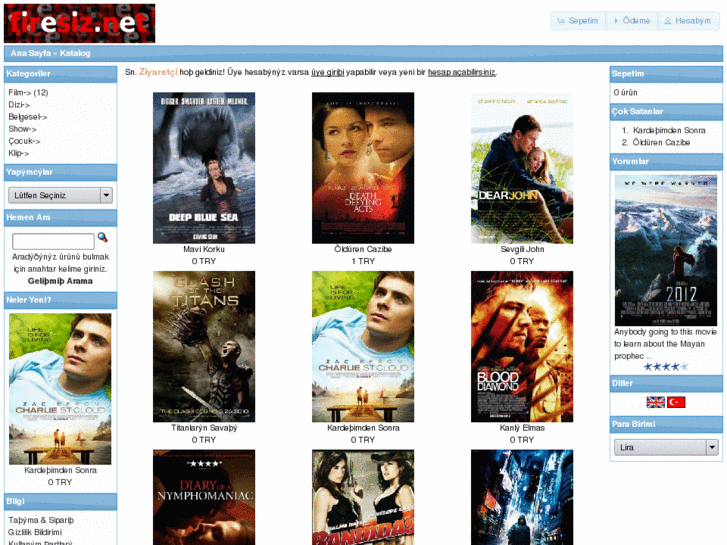Open the Death Defying Acts poster
The image size is (727, 545).
pyautogui.click(x=363, y=168)
